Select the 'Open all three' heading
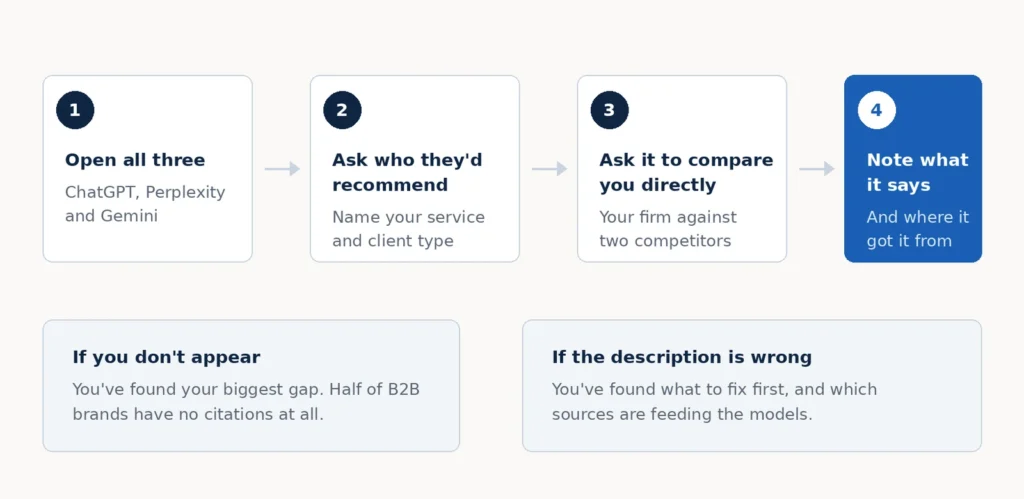Viewport: 1024px width, 499px height. [135, 160]
